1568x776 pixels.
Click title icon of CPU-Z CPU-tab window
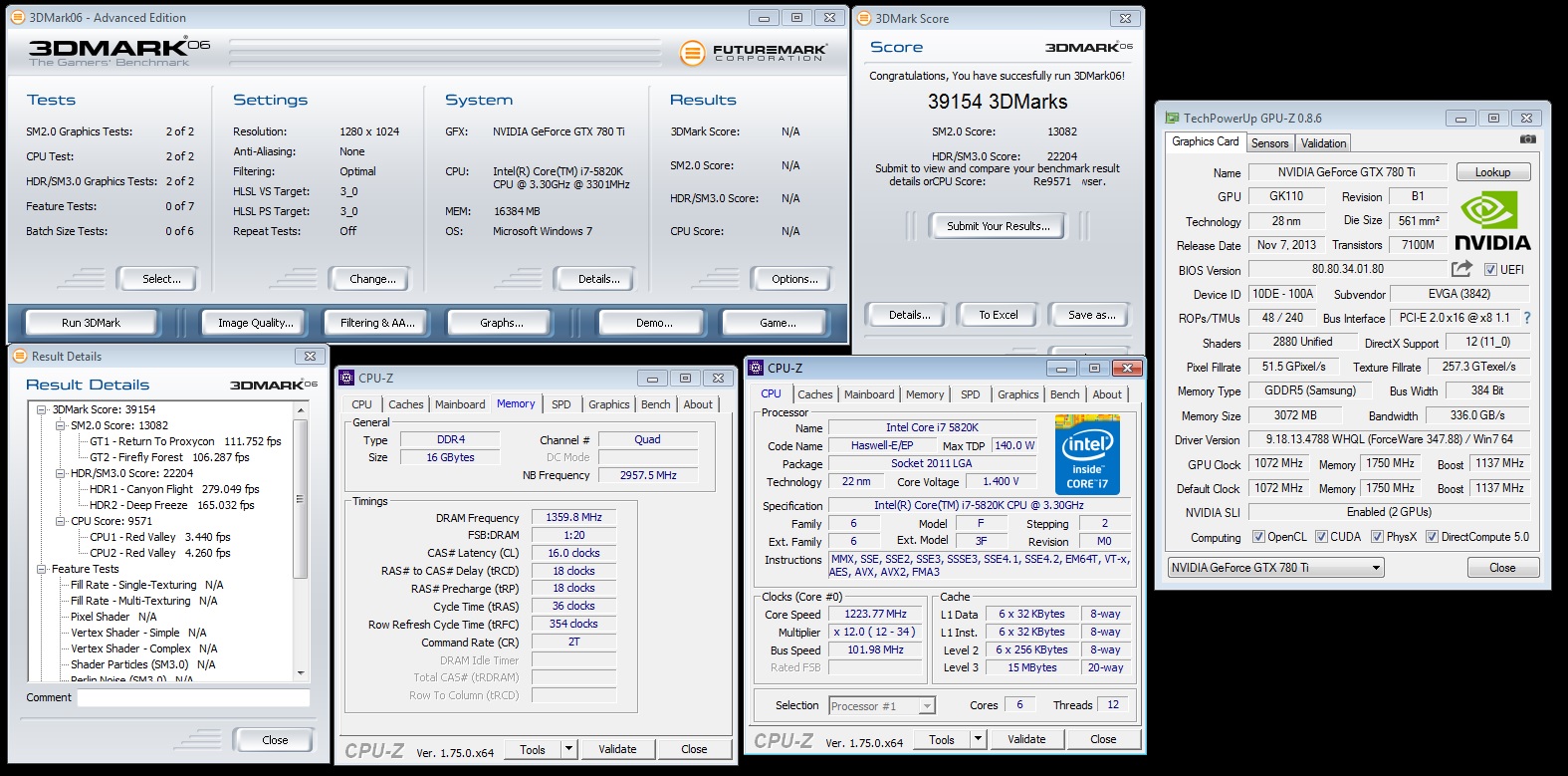pyautogui.click(x=756, y=368)
